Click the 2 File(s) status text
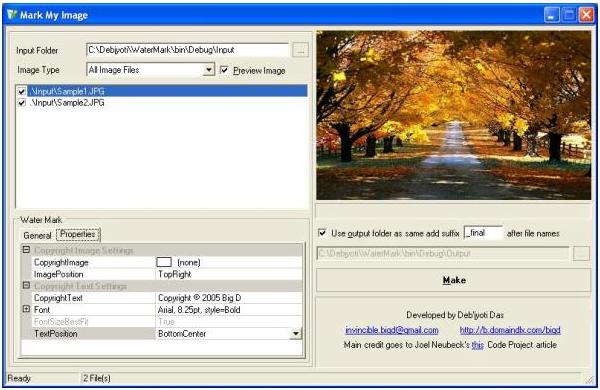 click(97, 378)
